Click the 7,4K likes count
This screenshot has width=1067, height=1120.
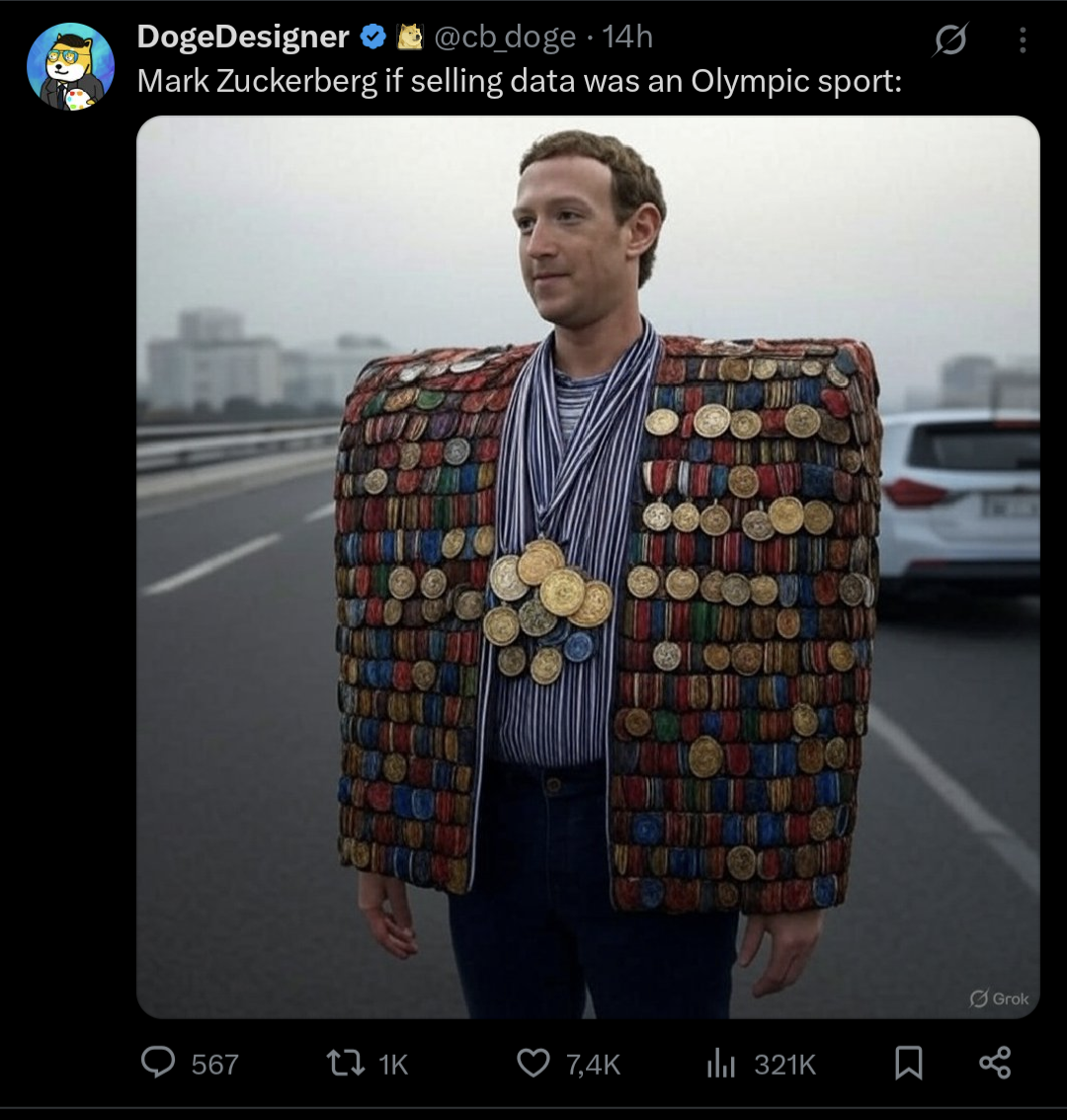point(593,1065)
